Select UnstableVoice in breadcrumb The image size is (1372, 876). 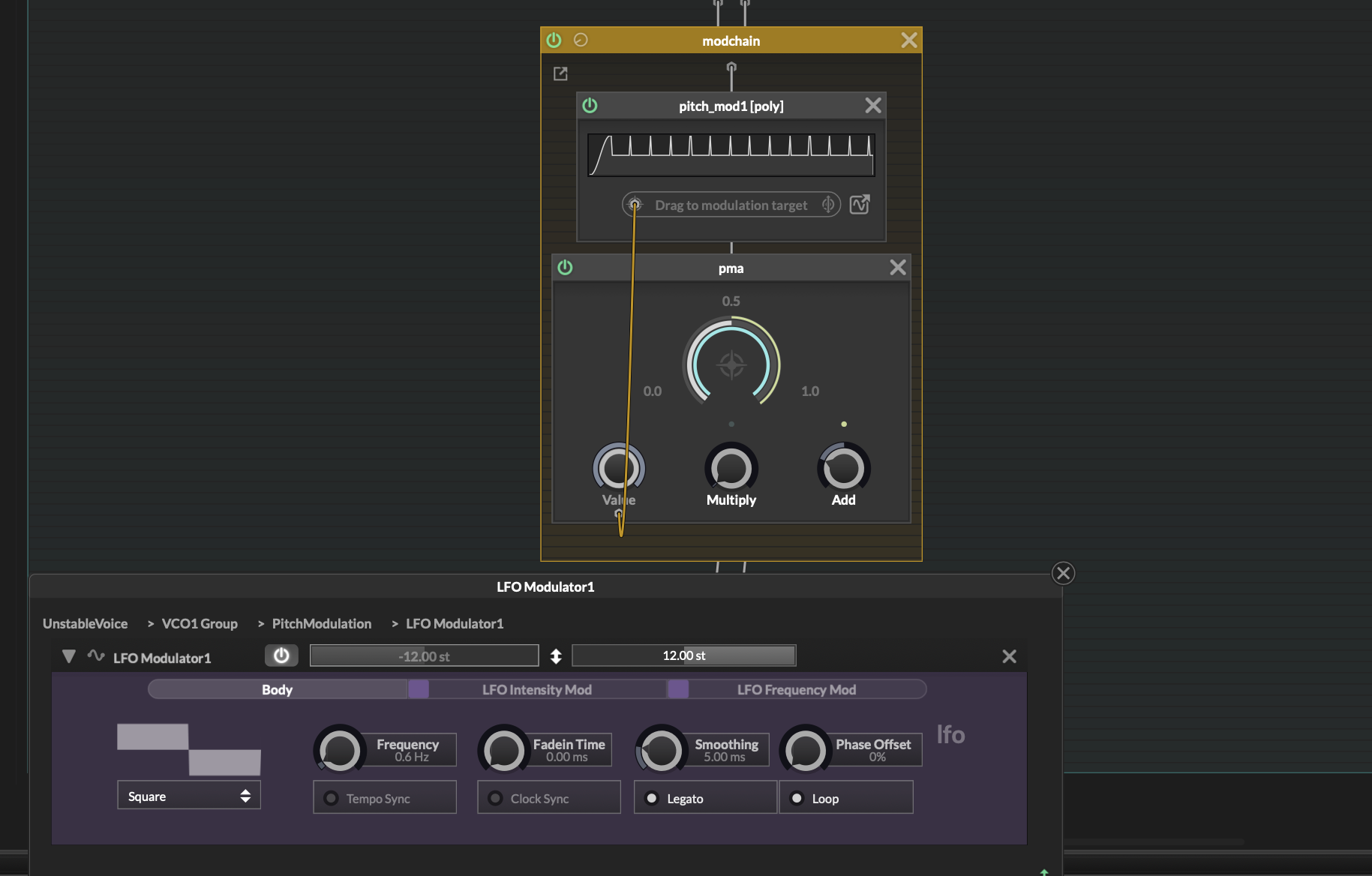tap(85, 624)
